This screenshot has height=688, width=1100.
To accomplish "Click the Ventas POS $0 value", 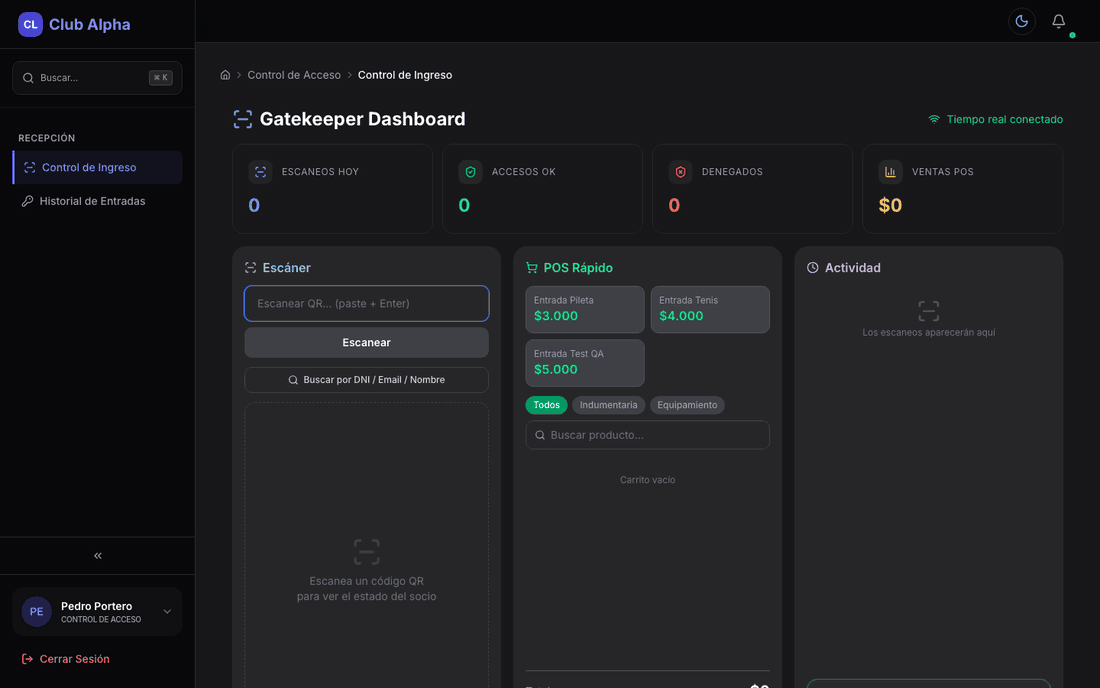I will pos(890,205).
